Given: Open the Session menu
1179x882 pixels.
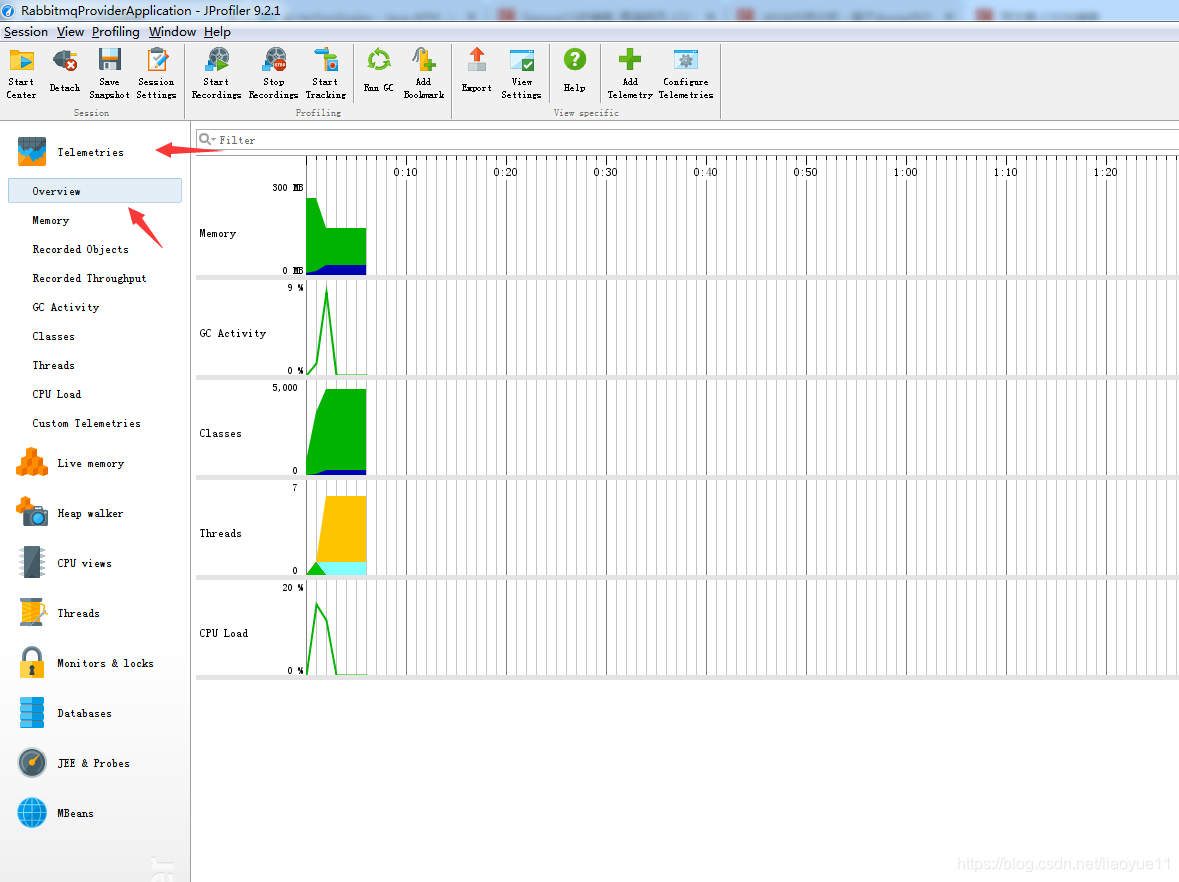Looking at the screenshot, I should tap(26, 32).
